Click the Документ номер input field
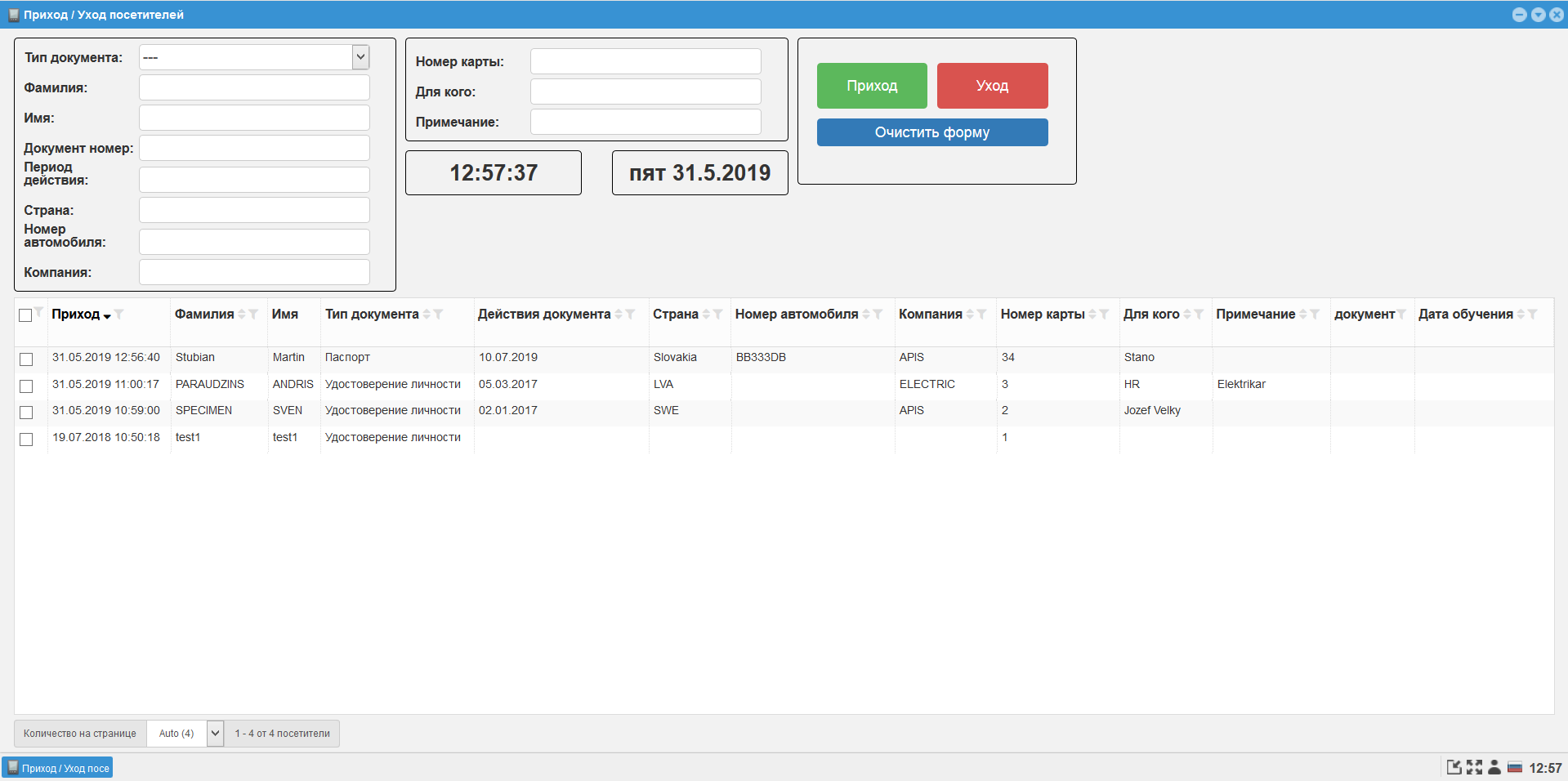The width and height of the screenshot is (1568, 781). tap(254, 148)
